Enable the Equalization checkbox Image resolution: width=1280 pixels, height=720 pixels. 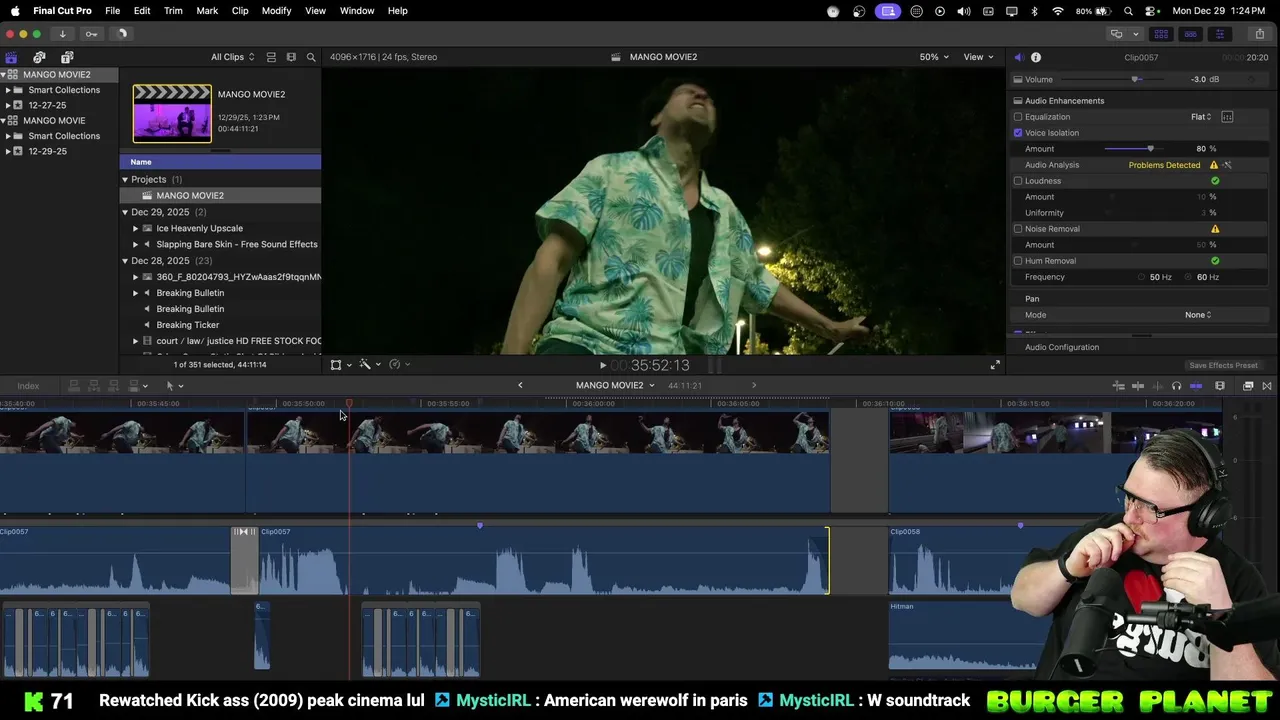coord(1018,117)
